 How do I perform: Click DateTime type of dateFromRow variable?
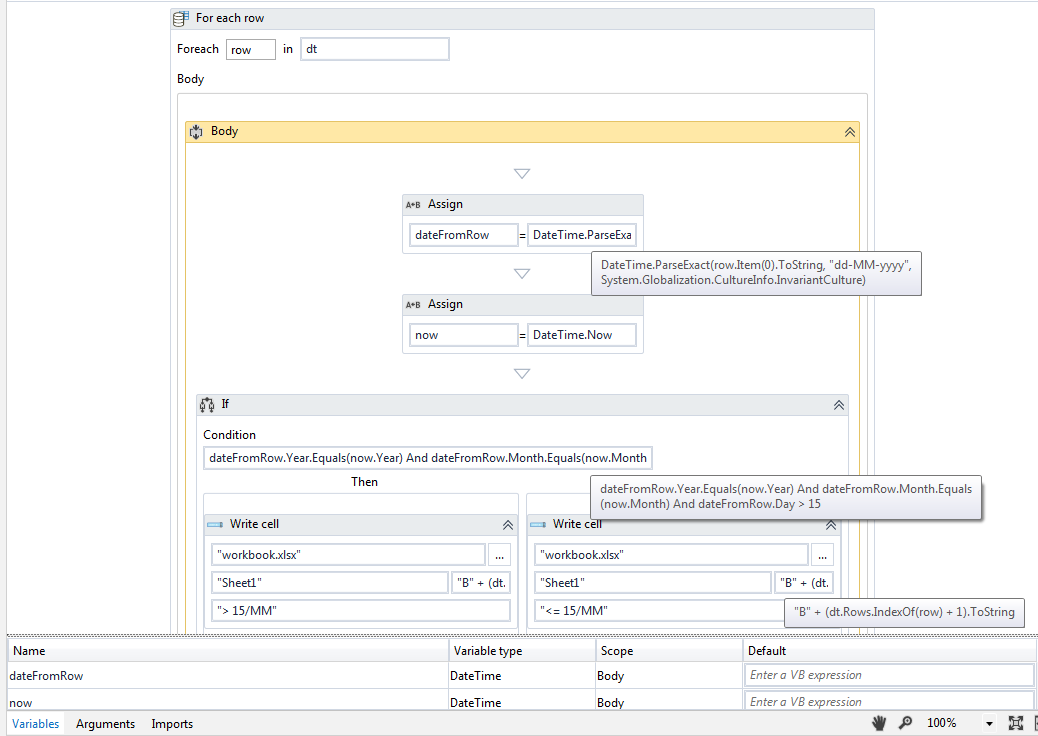(x=522, y=676)
